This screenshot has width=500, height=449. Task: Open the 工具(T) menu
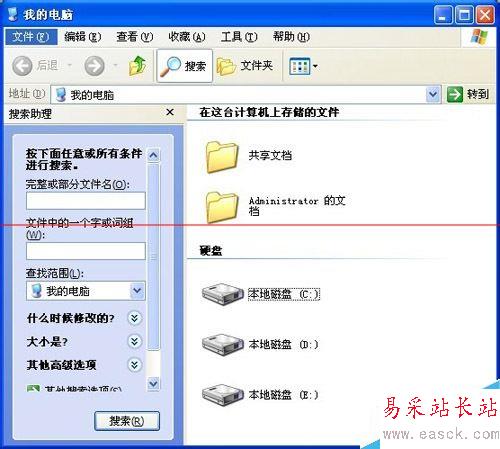tap(239, 36)
